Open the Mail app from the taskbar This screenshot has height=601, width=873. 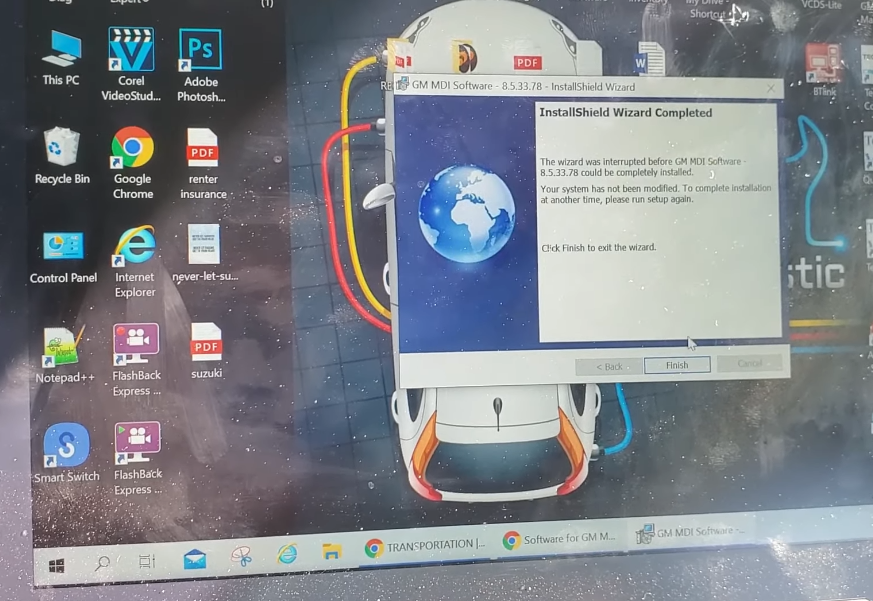click(195, 558)
